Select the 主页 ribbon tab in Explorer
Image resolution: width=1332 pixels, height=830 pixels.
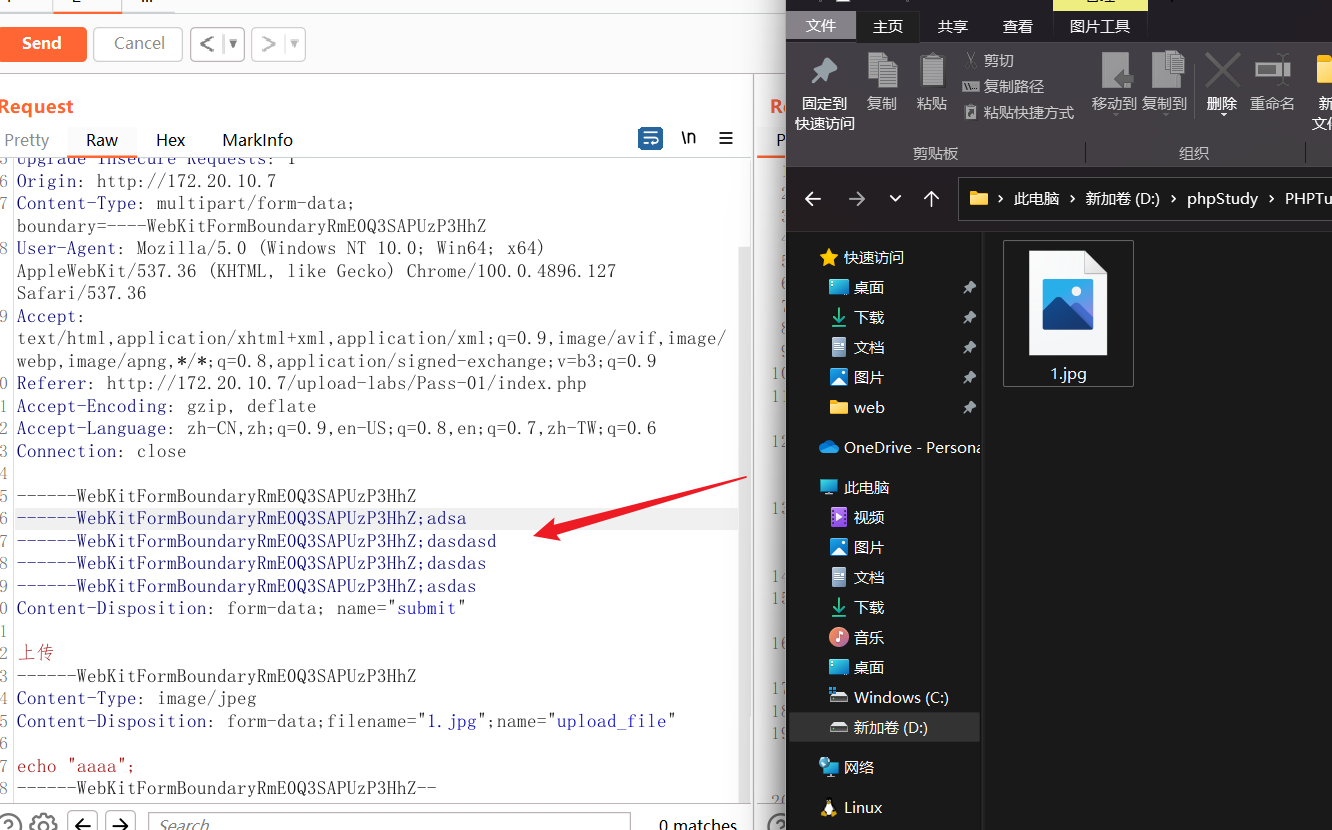tap(888, 27)
